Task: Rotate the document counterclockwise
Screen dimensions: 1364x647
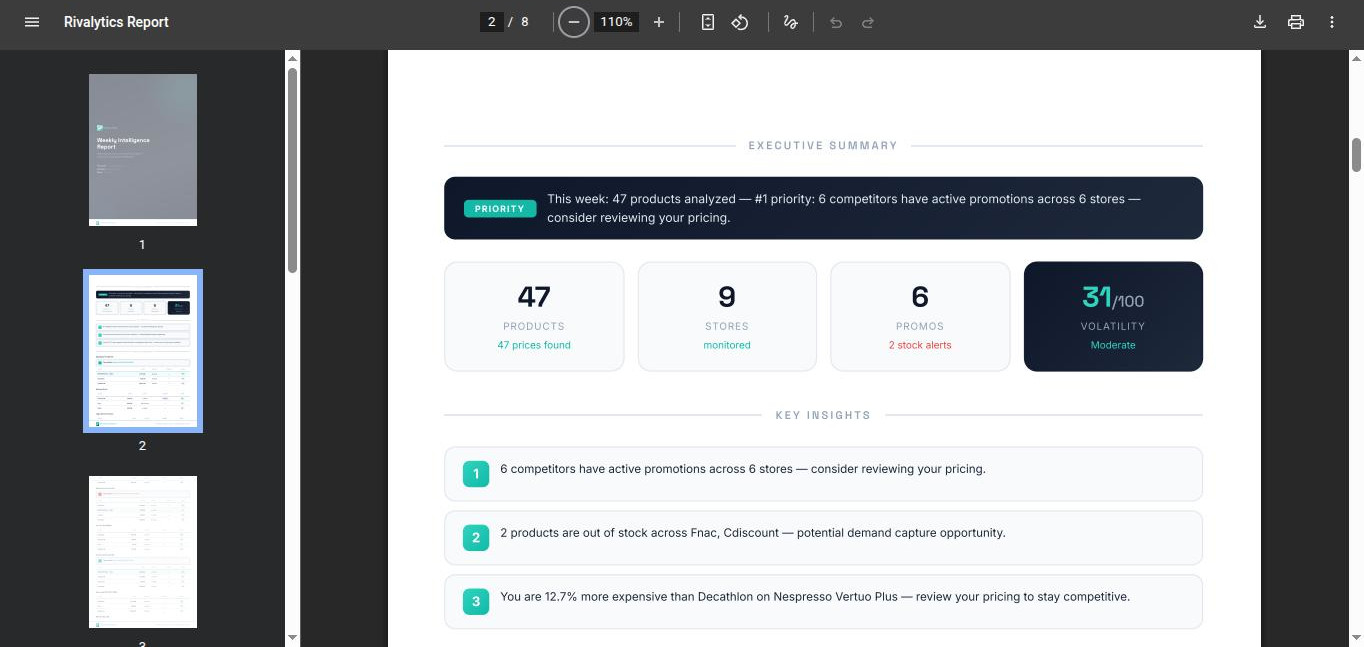Action: (740, 22)
